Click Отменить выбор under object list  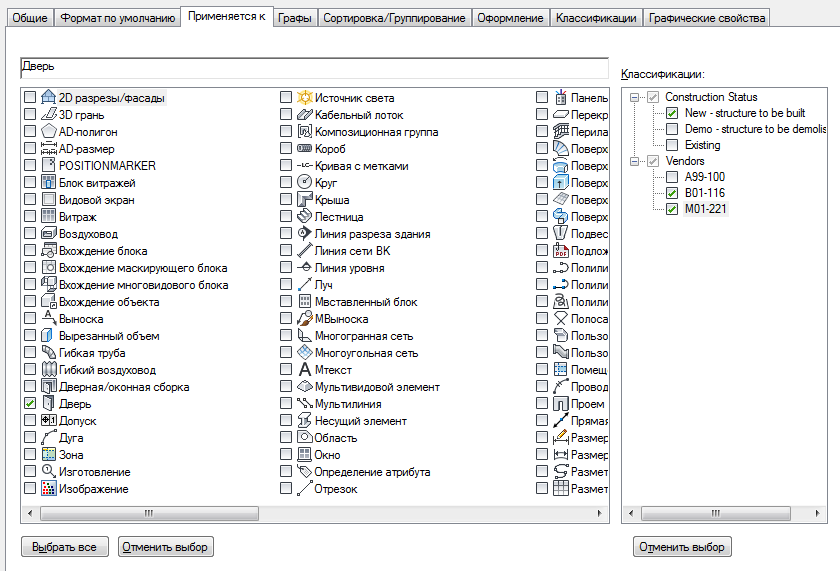pos(166,547)
